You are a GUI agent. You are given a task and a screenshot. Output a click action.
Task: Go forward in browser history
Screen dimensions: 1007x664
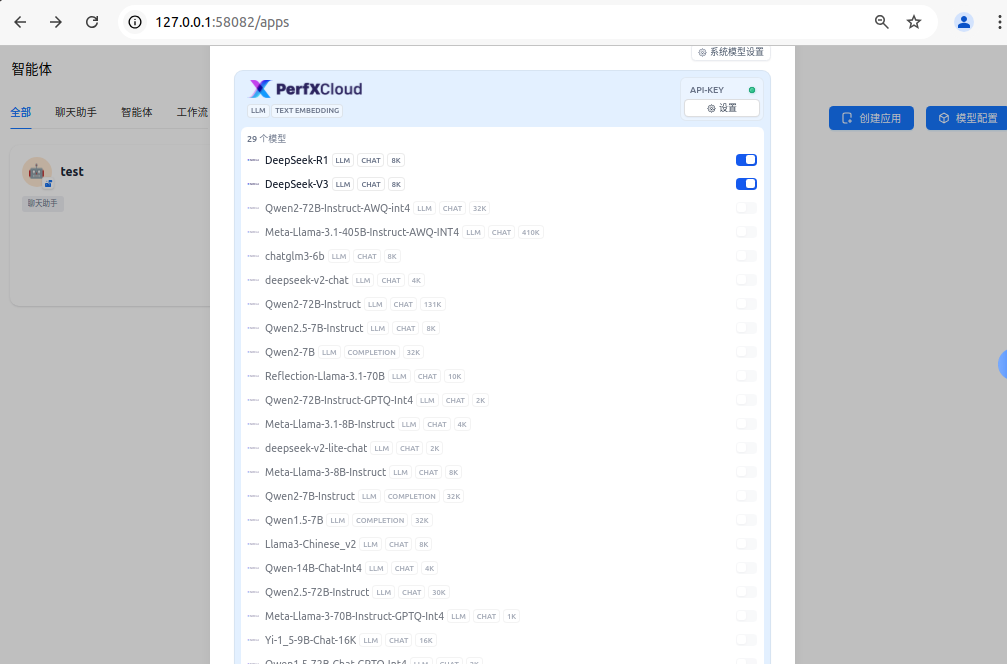coord(56,22)
